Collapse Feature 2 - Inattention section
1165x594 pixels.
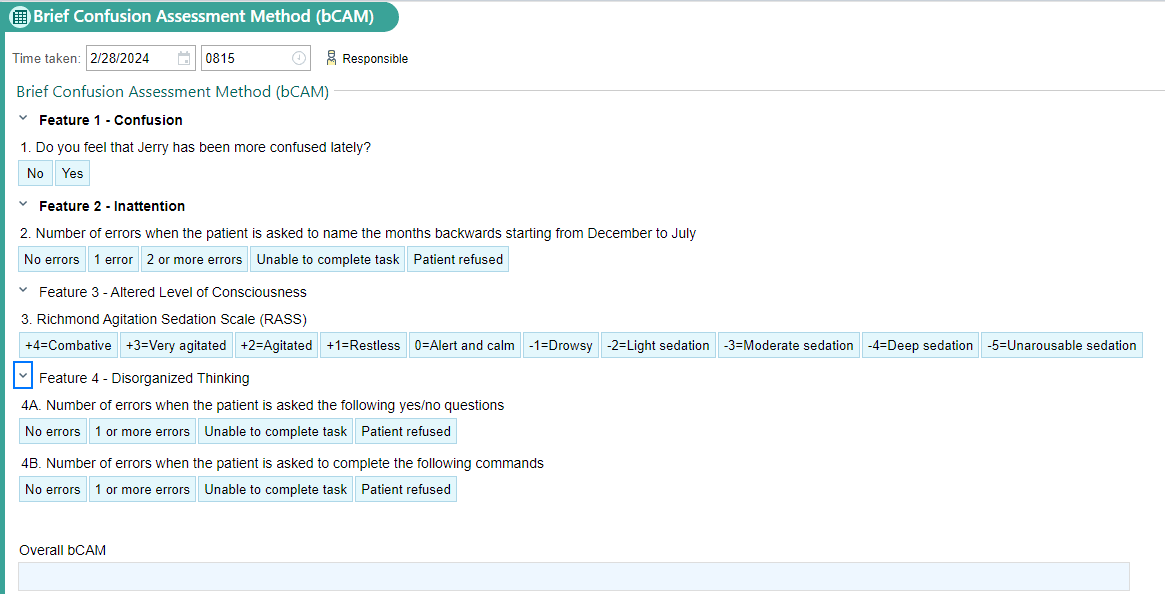pos(23,205)
